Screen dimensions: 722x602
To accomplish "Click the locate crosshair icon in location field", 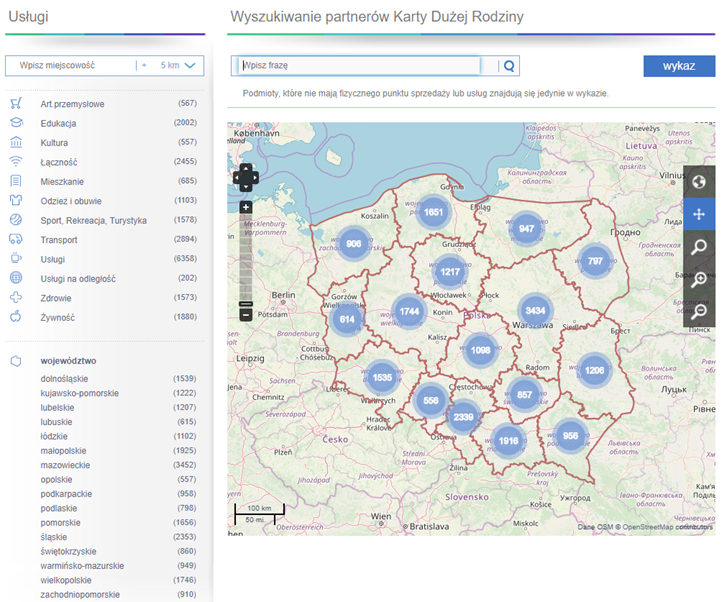I will point(144,65).
